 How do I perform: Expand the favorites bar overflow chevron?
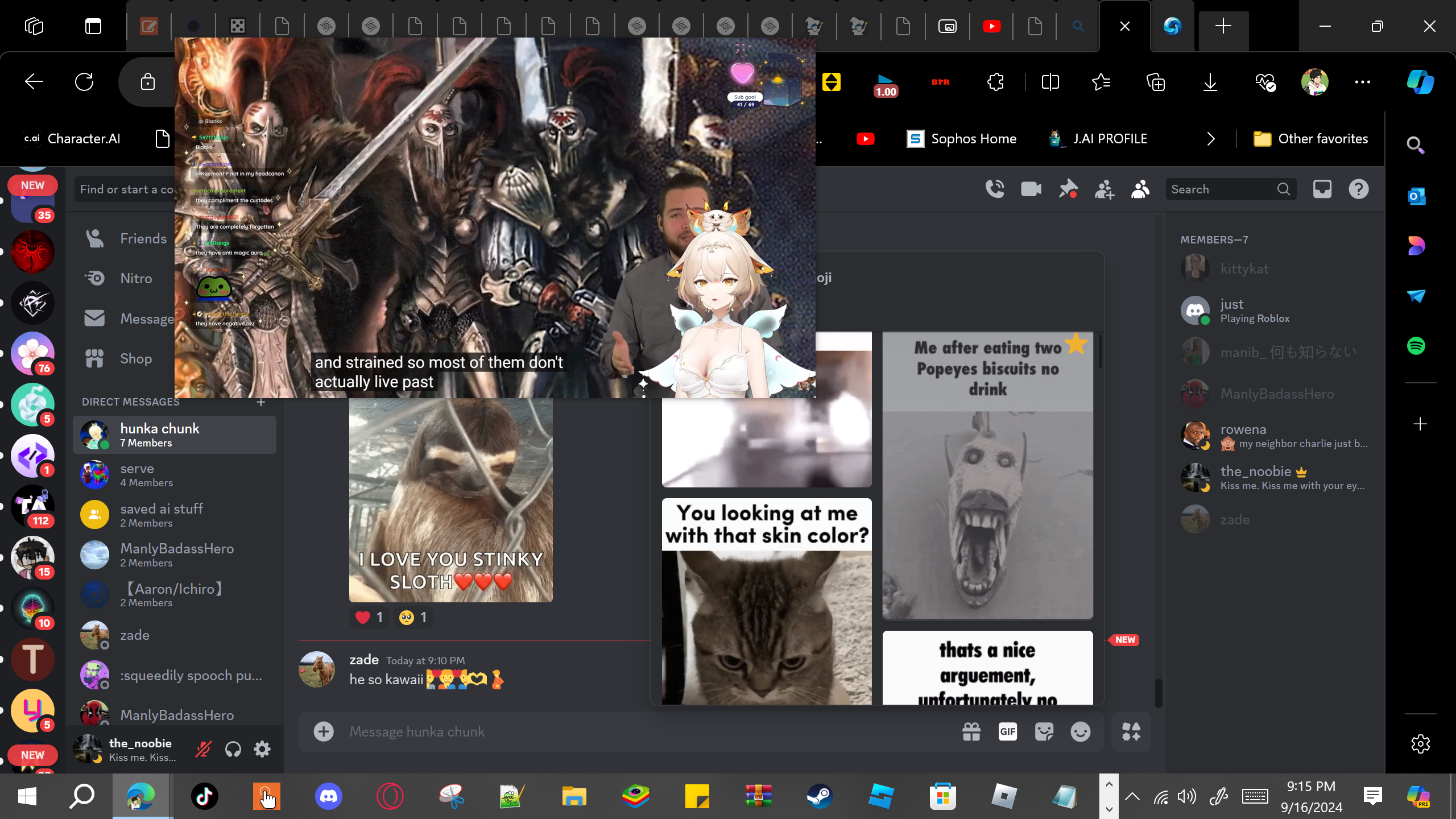1211,139
